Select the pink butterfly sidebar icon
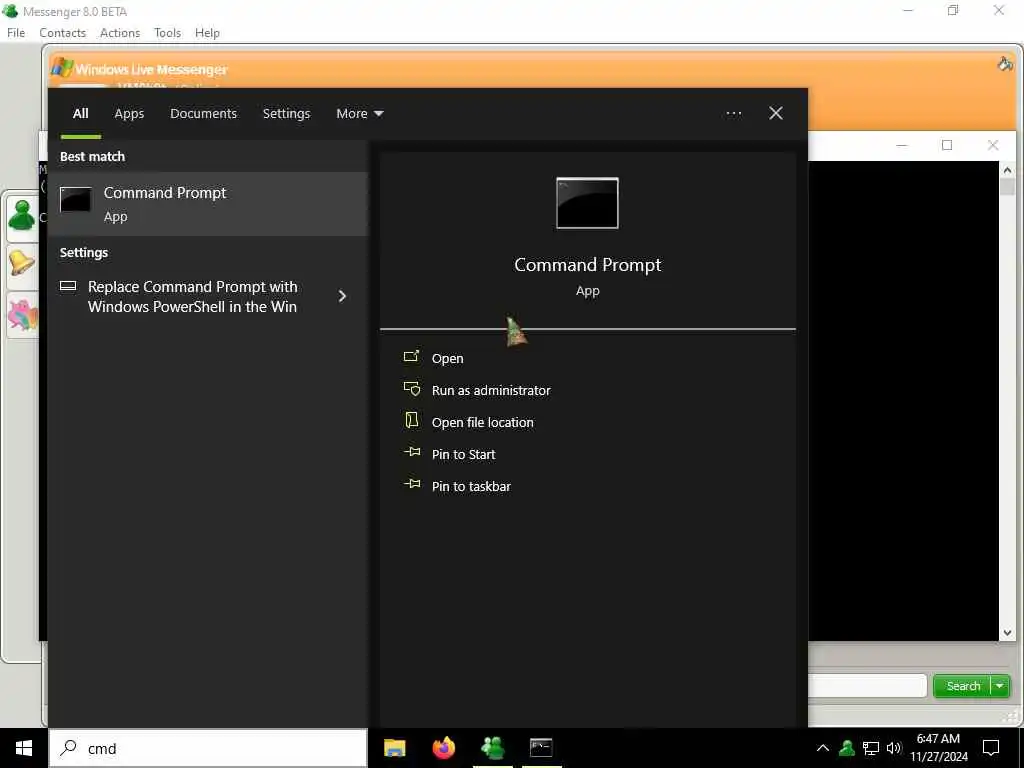The image size is (1024, 768). [x=23, y=315]
